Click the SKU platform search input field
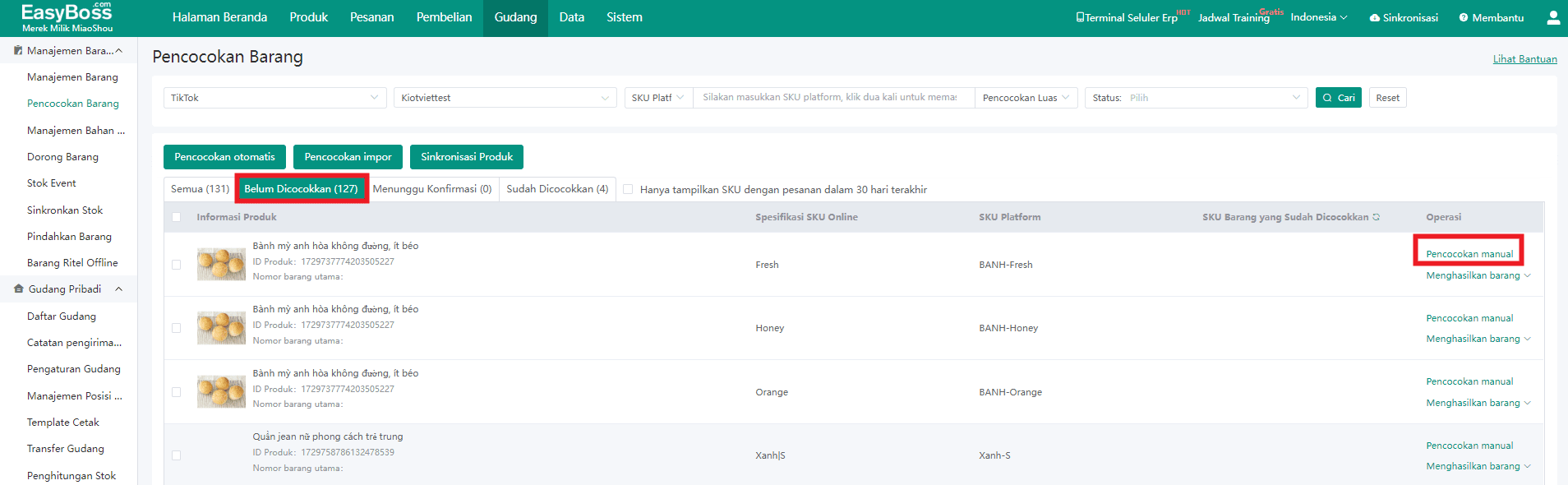 (833, 98)
